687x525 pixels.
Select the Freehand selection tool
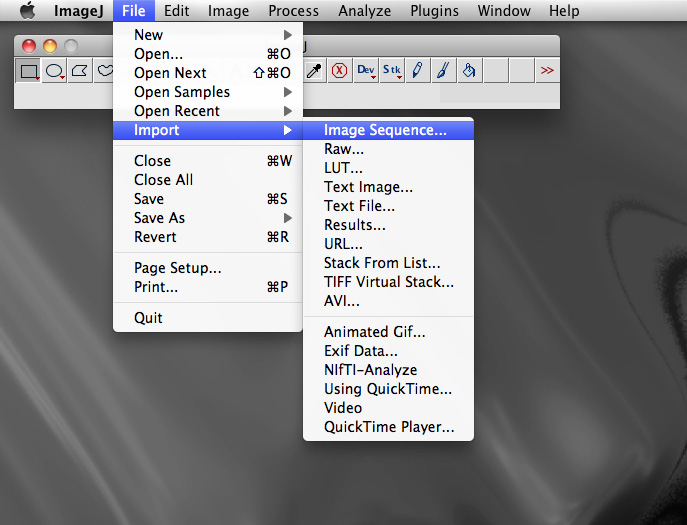pyautogui.click(x=104, y=71)
